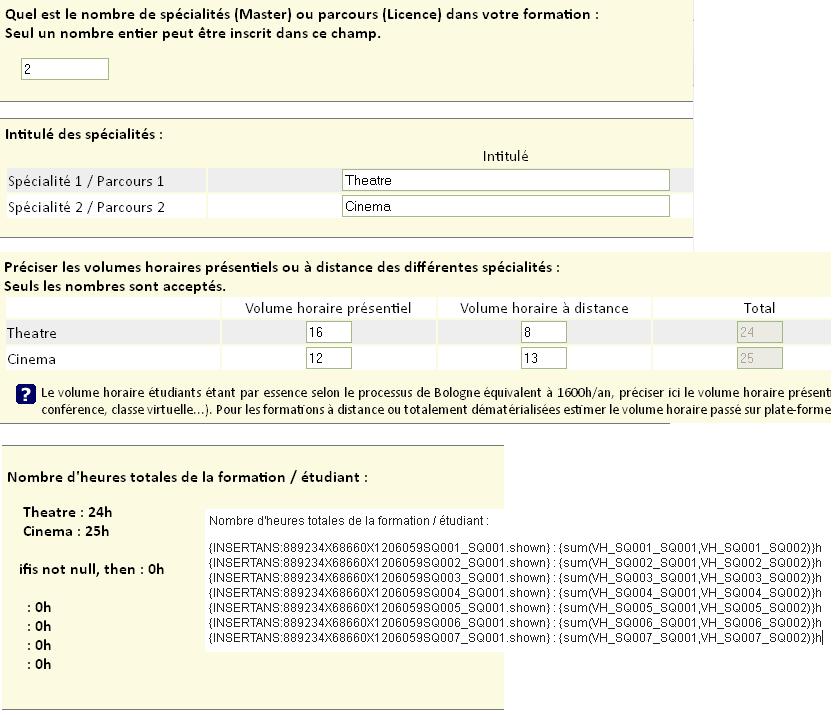
Task: Click the greyed Total field for Cinema
Action: (x=759, y=359)
